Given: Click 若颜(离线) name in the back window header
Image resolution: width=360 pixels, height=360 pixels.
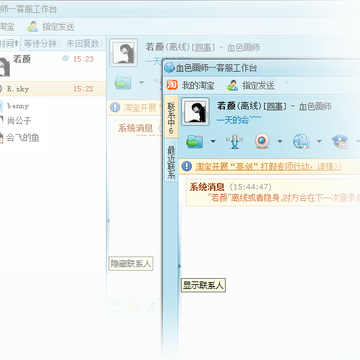Looking at the screenshot, I should point(167,47).
